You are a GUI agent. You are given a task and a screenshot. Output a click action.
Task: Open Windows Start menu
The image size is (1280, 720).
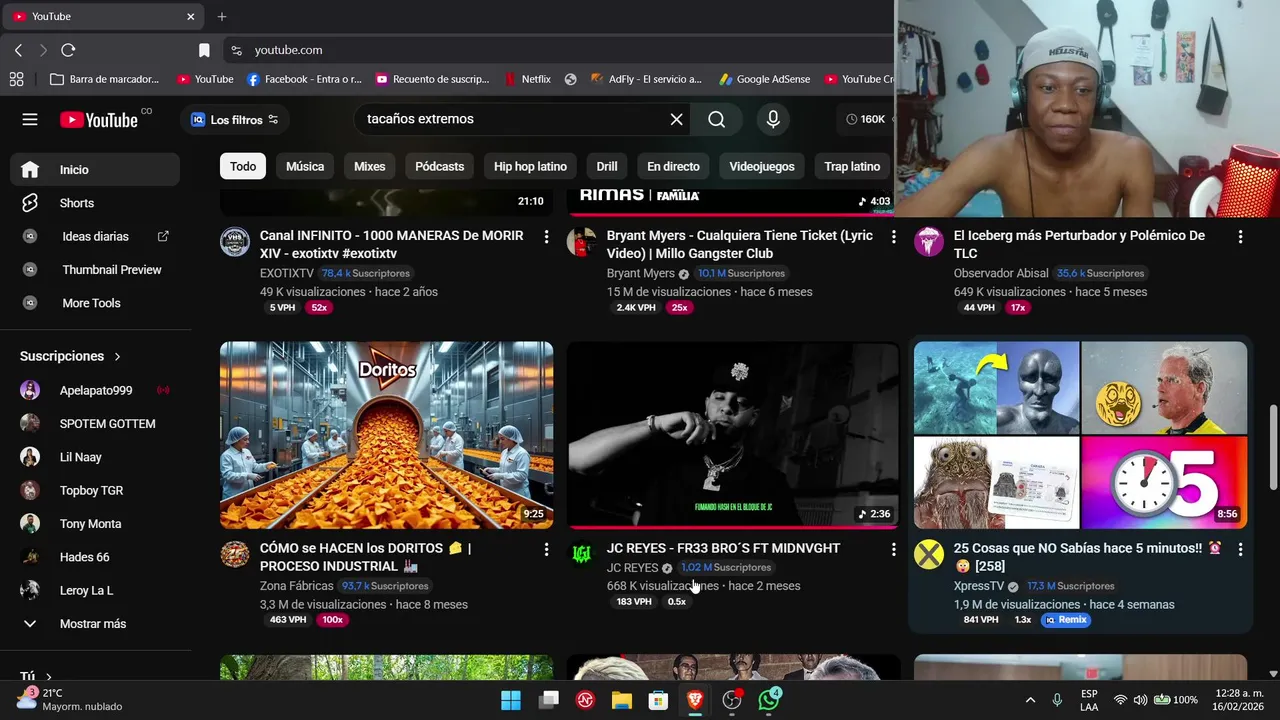tap(511, 700)
